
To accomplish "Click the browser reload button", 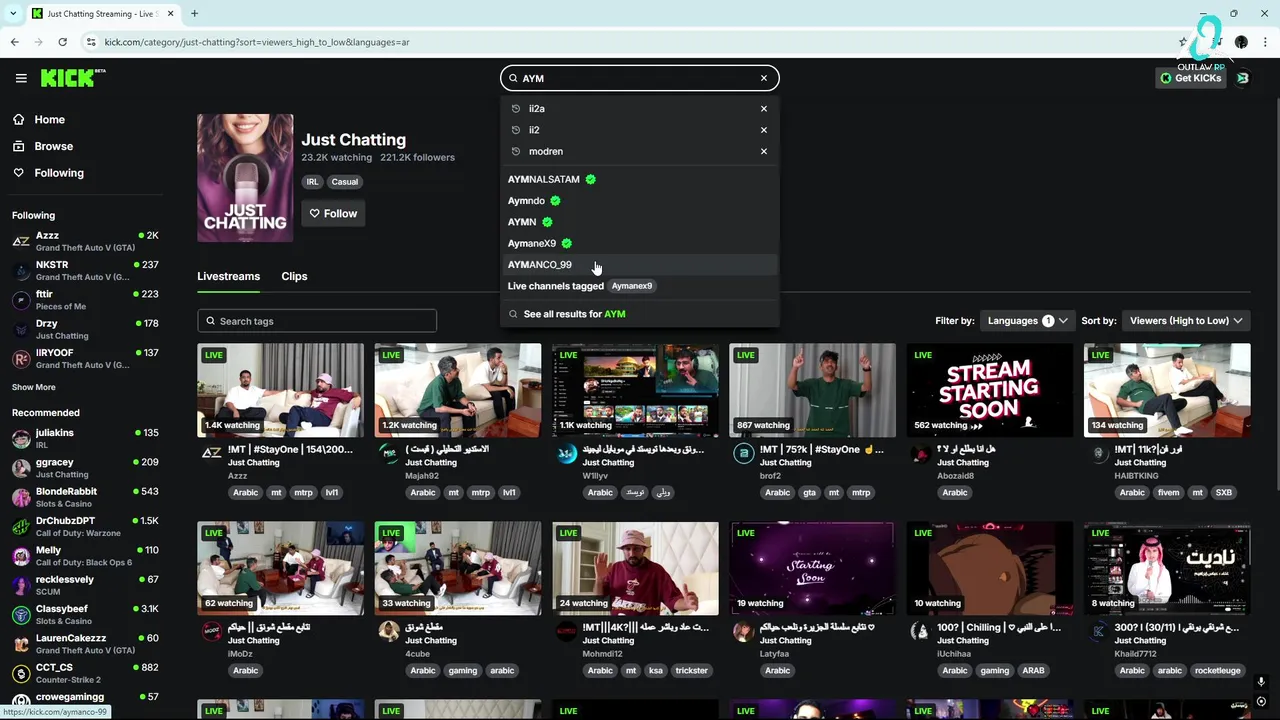I will (x=62, y=42).
